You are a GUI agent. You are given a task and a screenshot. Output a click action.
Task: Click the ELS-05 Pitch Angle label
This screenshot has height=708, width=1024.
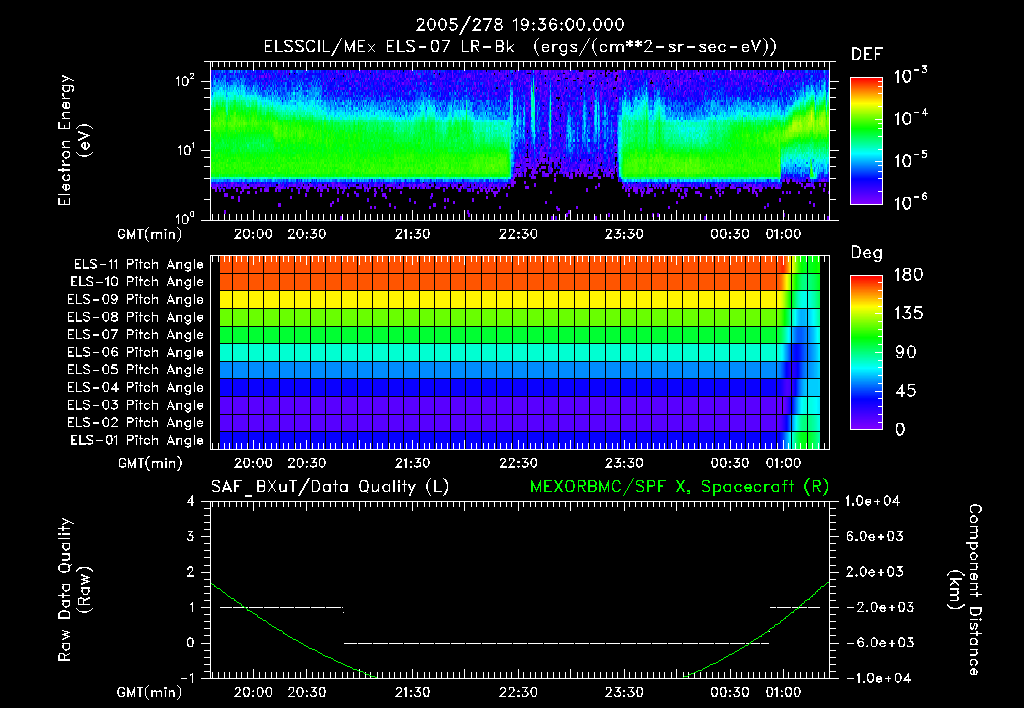coord(135,370)
